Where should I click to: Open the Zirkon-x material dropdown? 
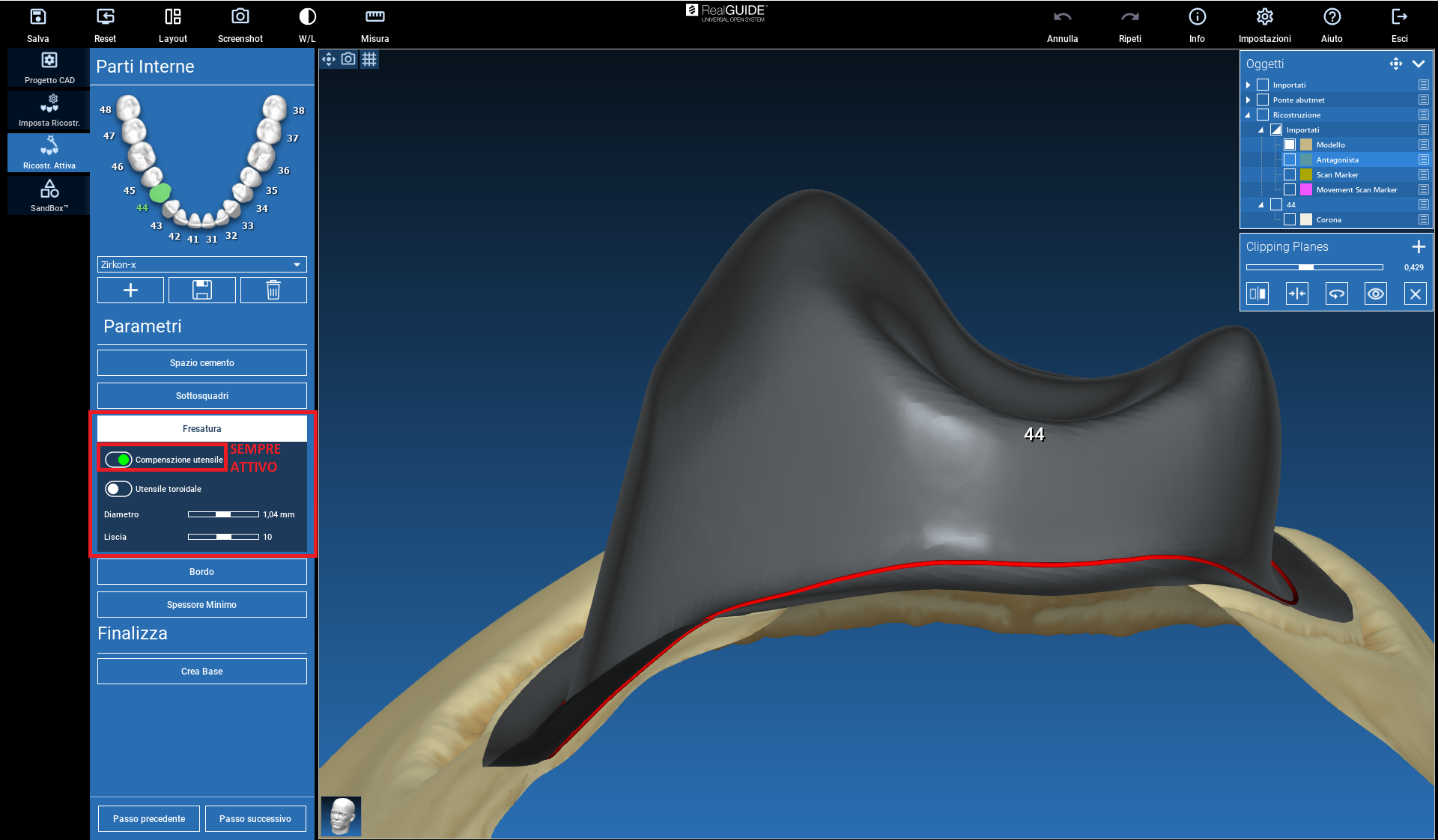[x=297, y=265]
